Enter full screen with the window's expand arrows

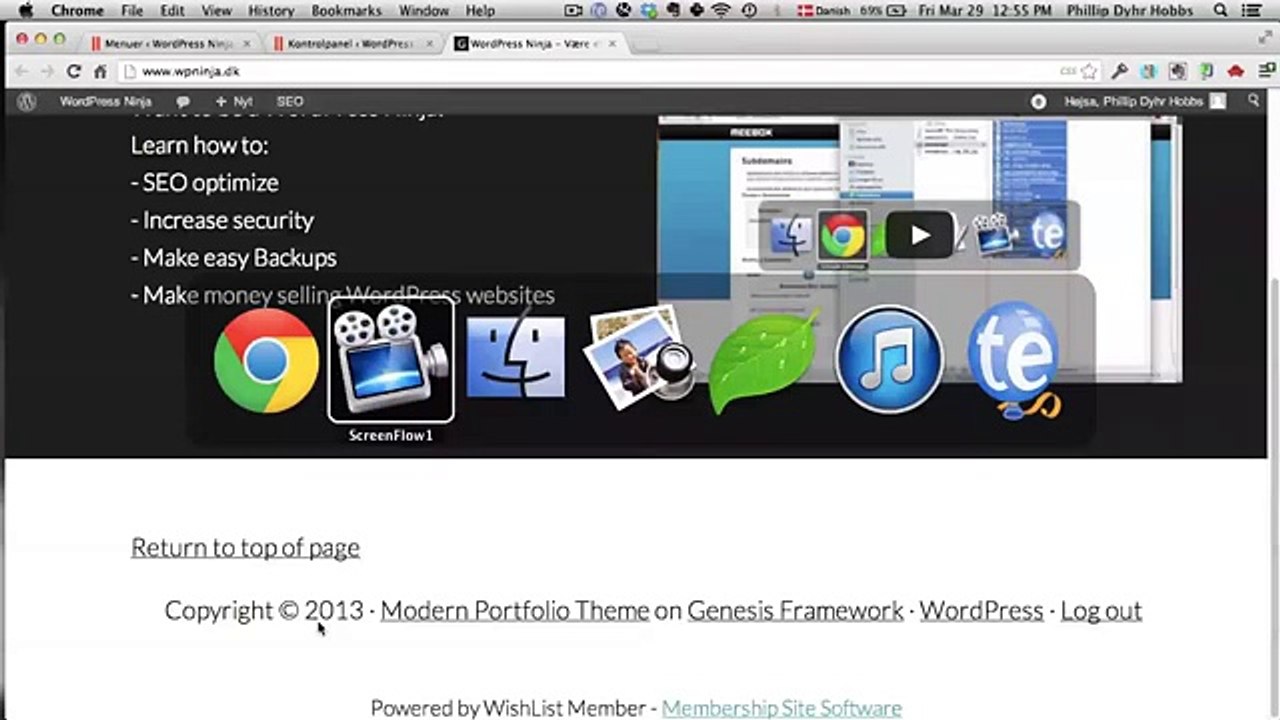tap(1263, 37)
